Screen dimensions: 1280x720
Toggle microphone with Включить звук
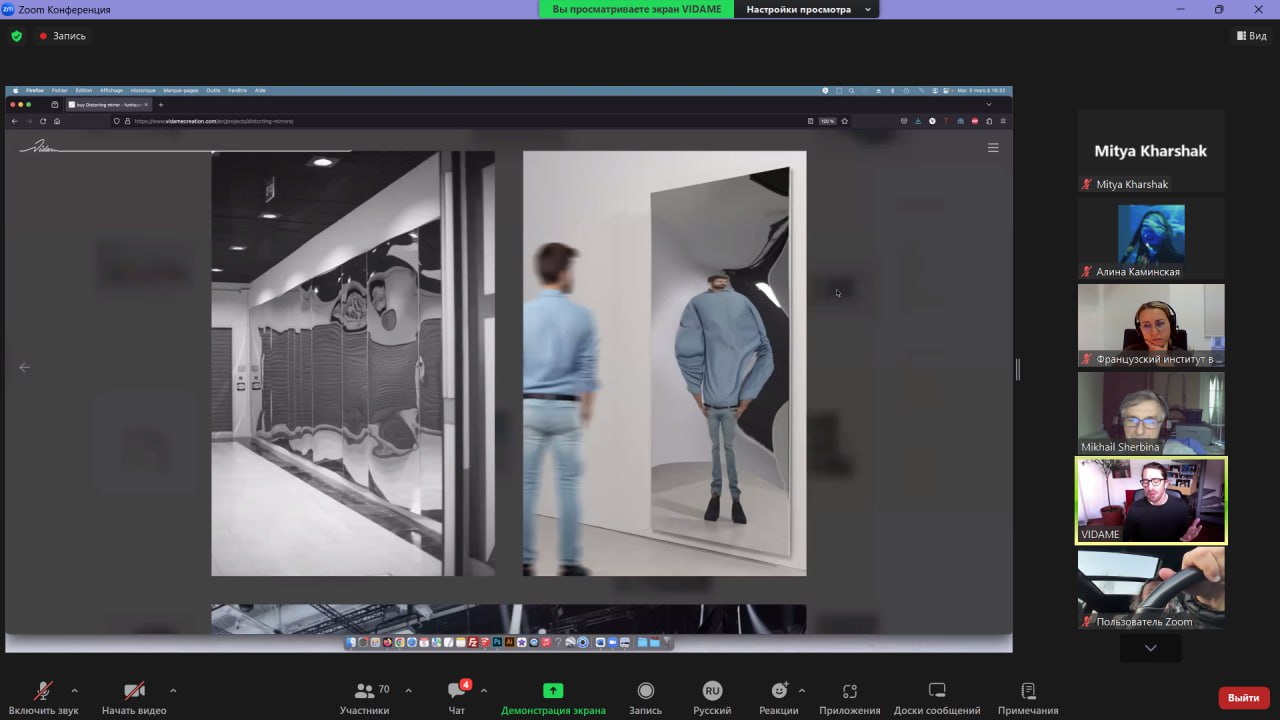pos(43,697)
